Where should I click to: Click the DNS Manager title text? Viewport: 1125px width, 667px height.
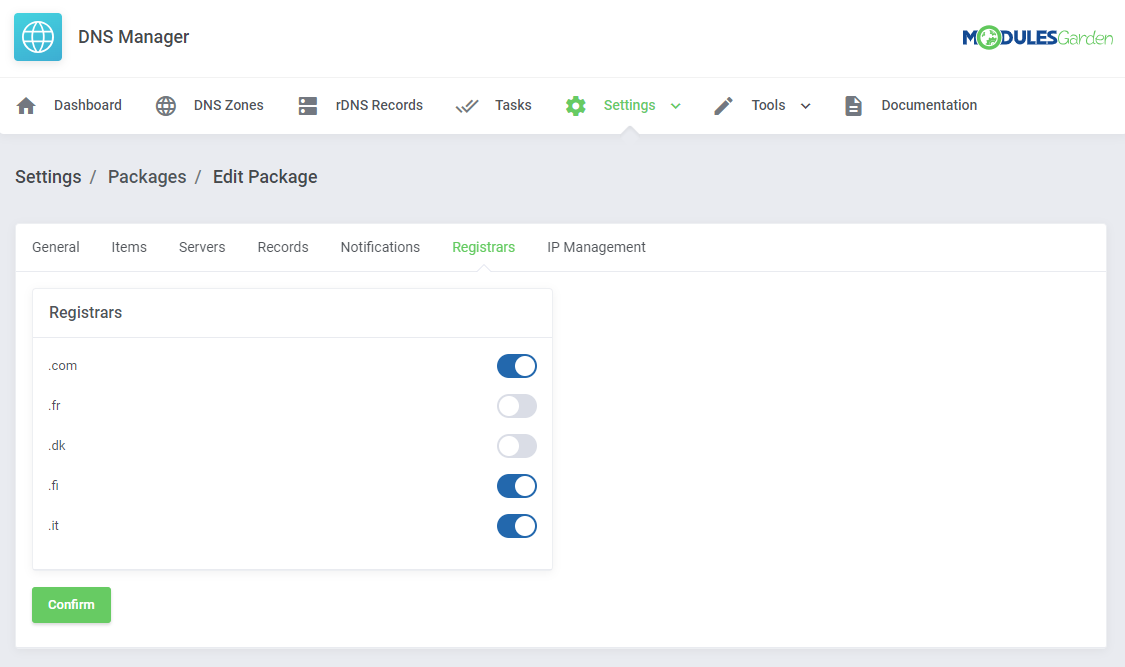(x=133, y=37)
